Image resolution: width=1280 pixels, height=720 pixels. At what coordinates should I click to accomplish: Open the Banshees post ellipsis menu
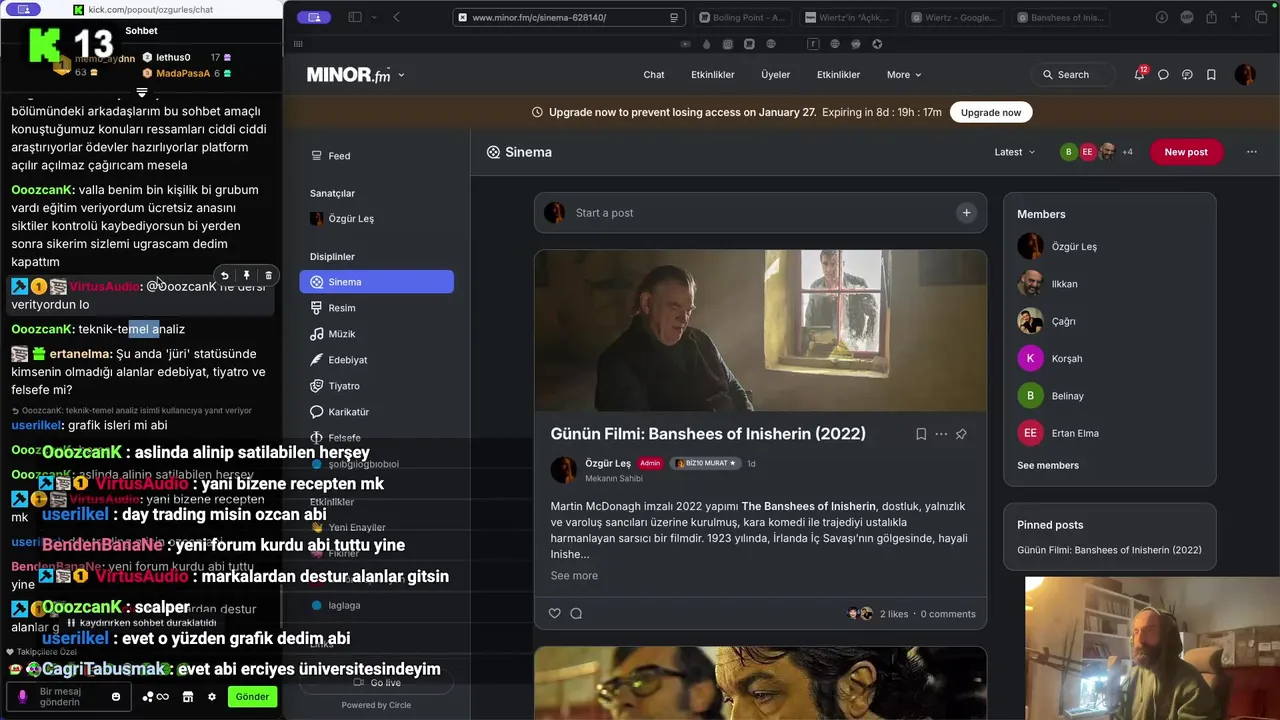[941, 434]
